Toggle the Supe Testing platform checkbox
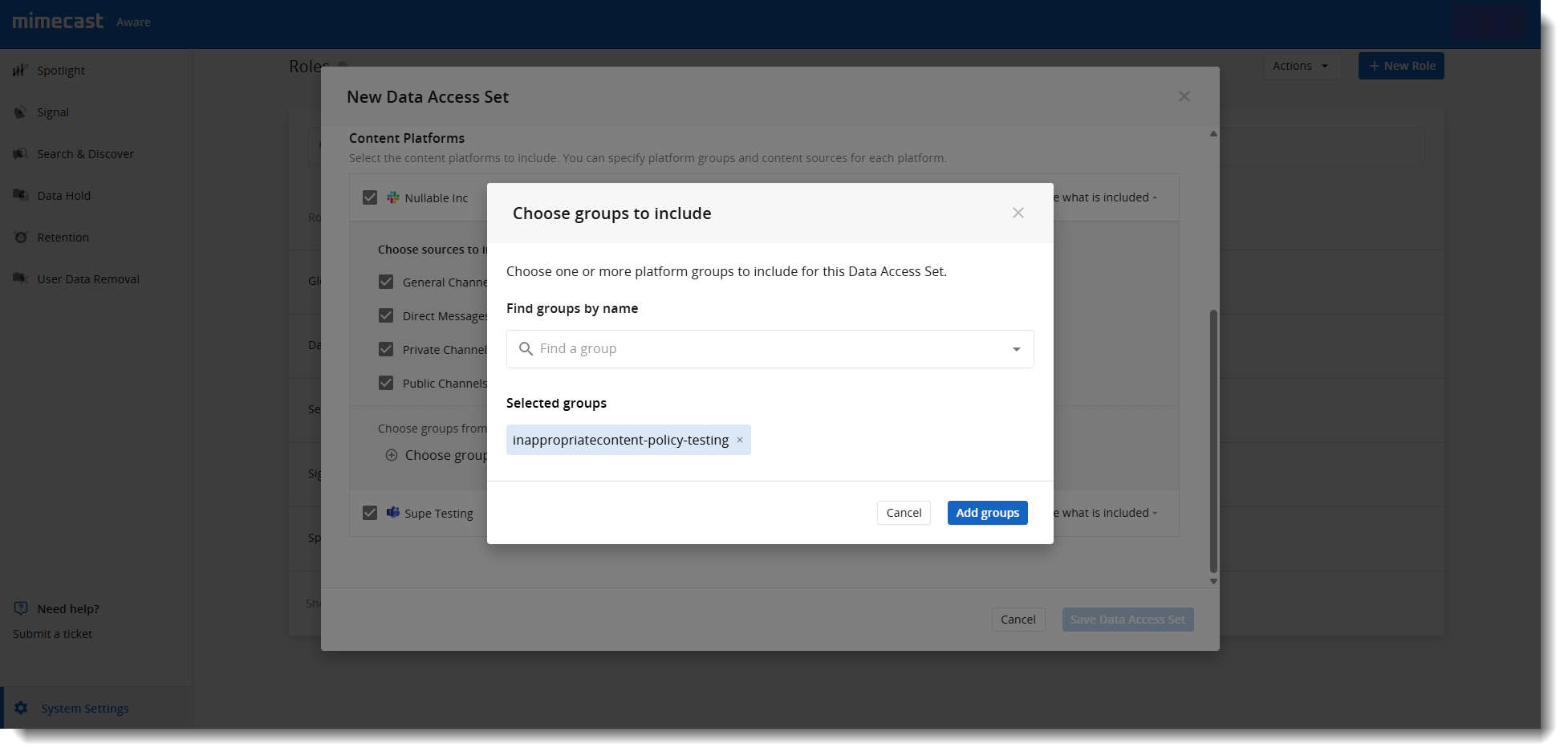 pyautogui.click(x=370, y=513)
